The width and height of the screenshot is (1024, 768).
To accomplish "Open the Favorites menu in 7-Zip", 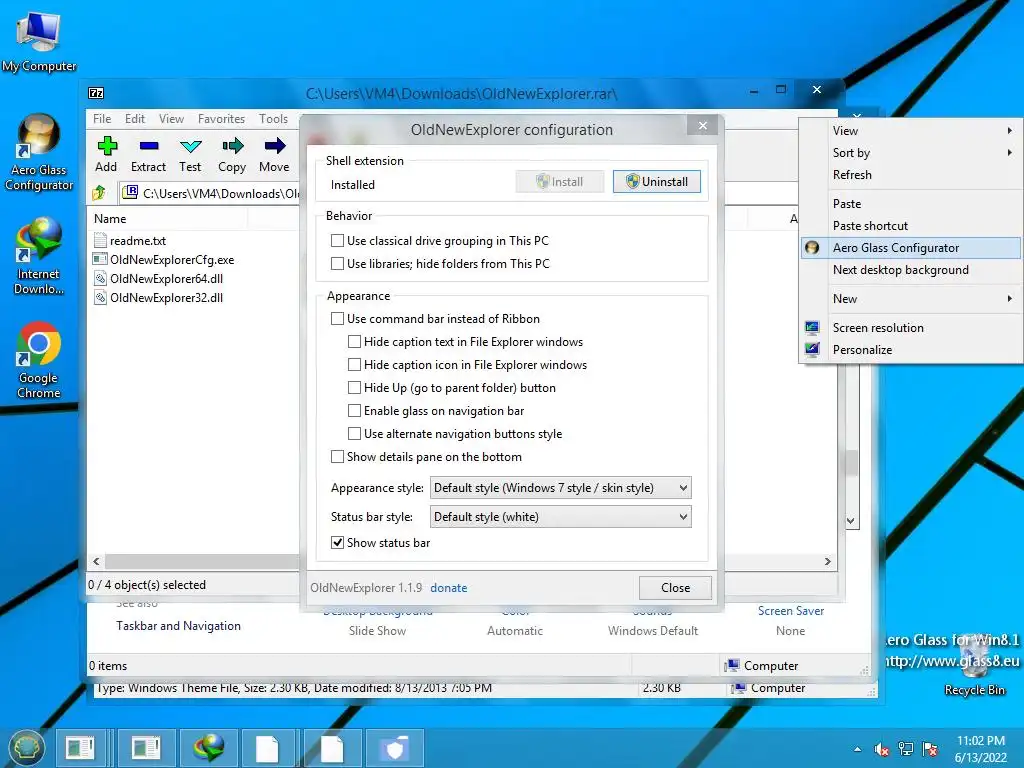I will (221, 119).
